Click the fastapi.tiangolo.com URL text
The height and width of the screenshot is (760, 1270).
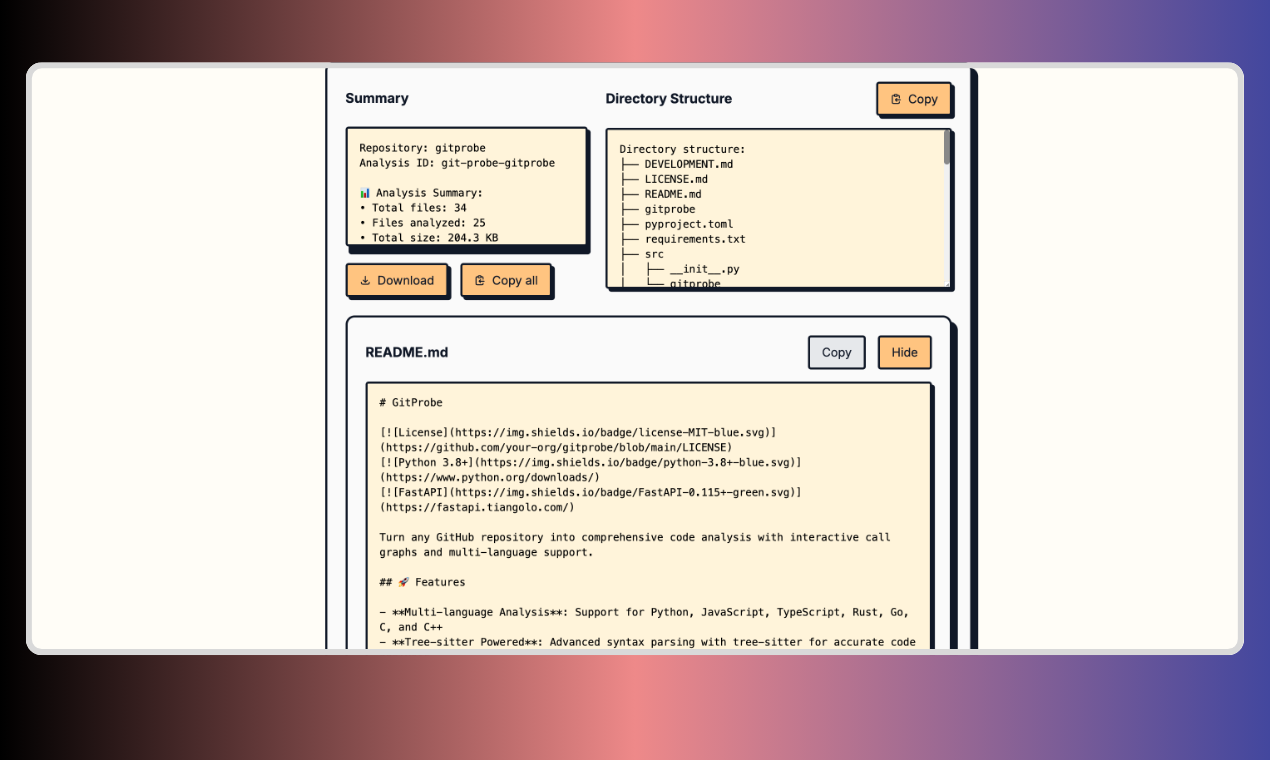(x=477, y=508)
